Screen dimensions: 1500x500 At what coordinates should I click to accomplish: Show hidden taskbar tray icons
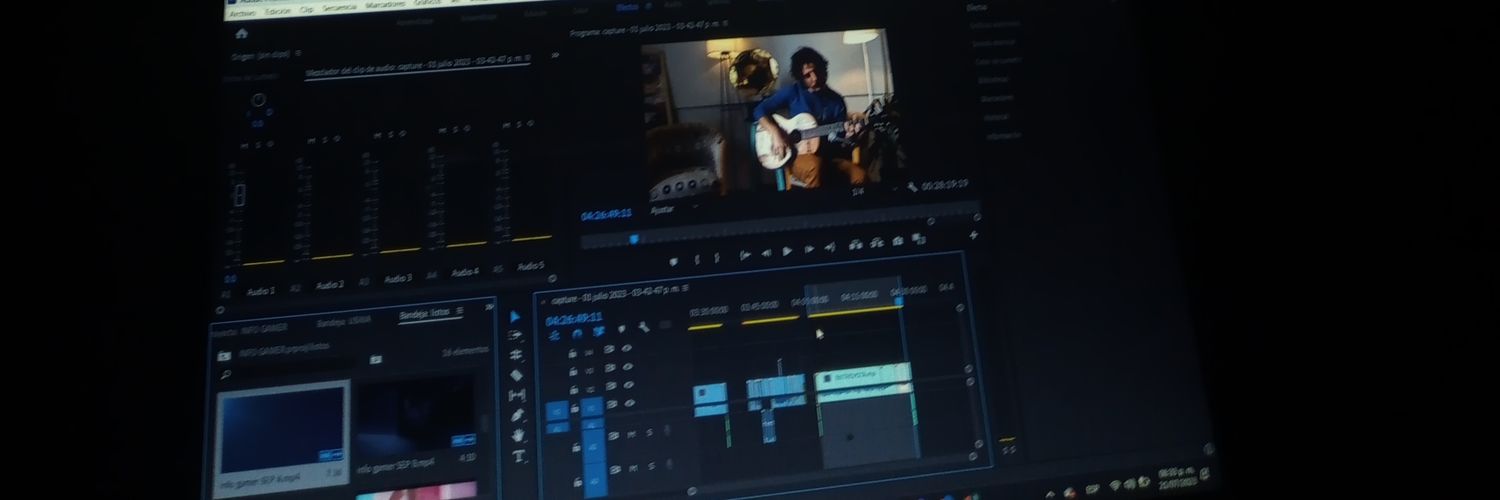(1049, 493)
